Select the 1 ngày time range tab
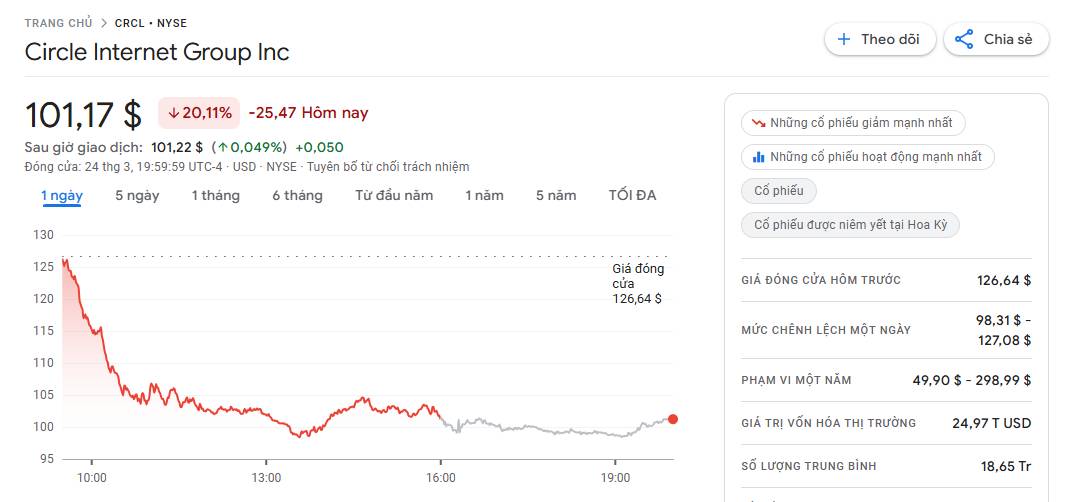The height and width of the screenshot is (502, 1066). (62, 195)
